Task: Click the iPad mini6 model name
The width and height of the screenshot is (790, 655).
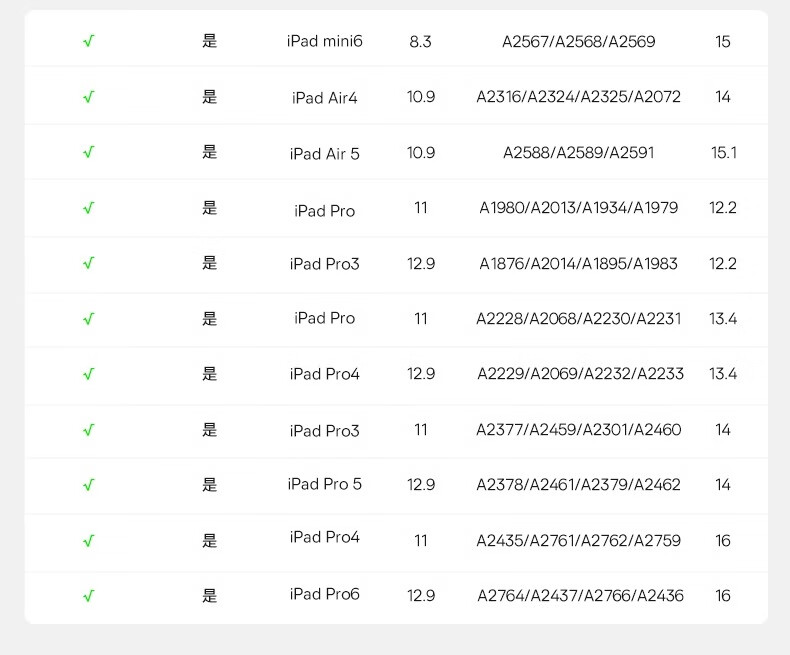Action: (324, 41)
